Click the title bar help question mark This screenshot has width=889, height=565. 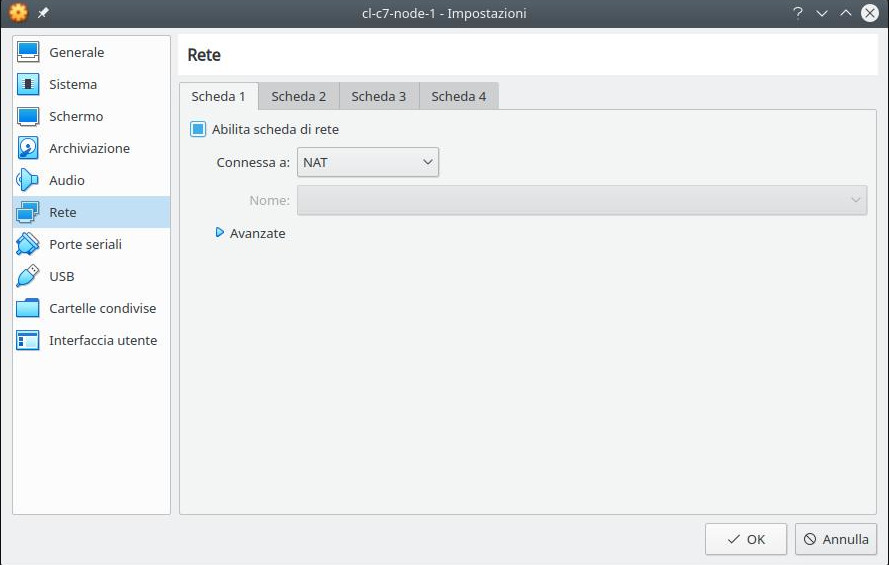point(798,13)
